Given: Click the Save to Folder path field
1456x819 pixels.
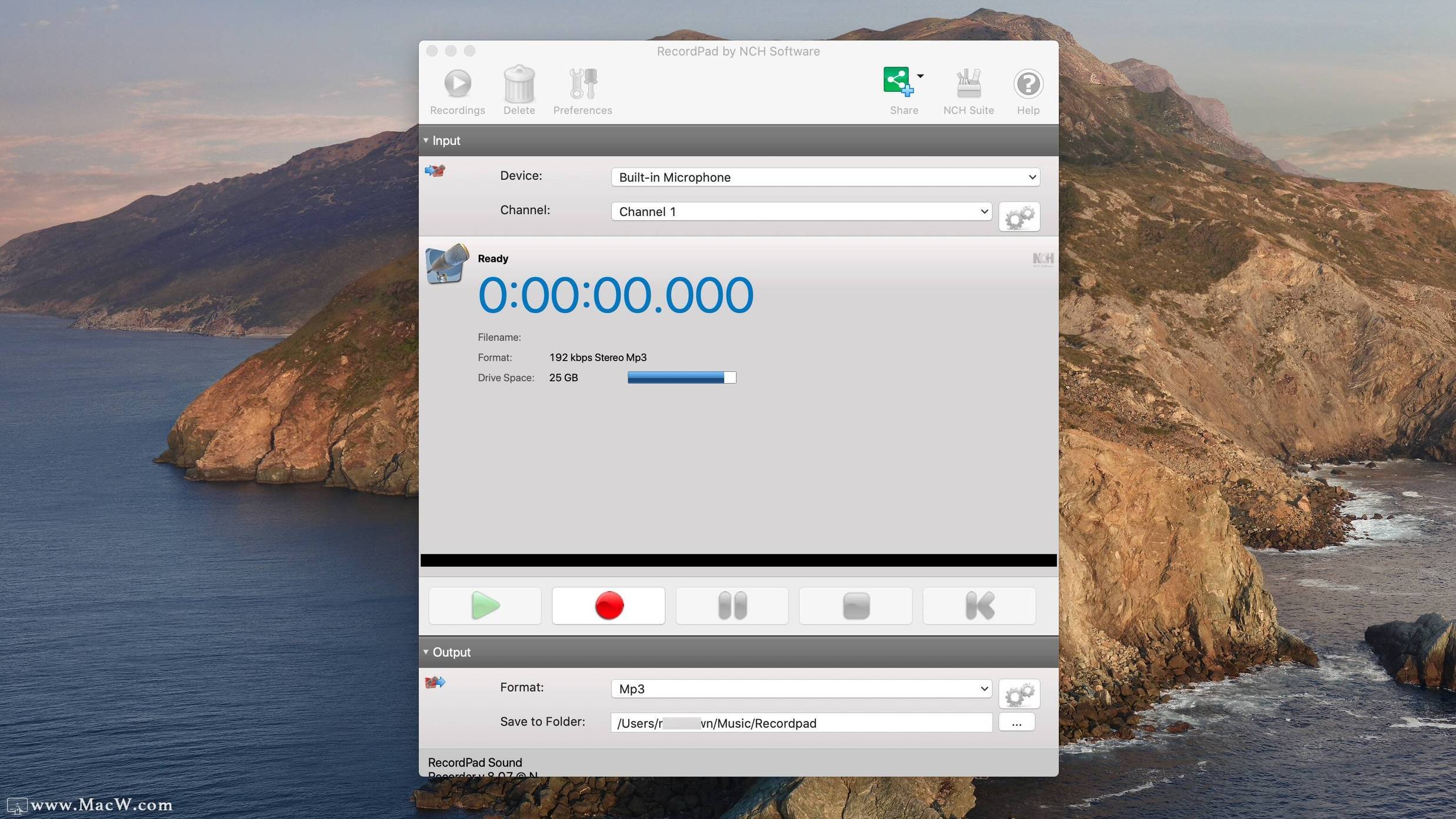Looking at the screenshot, I should coord(801,723).
